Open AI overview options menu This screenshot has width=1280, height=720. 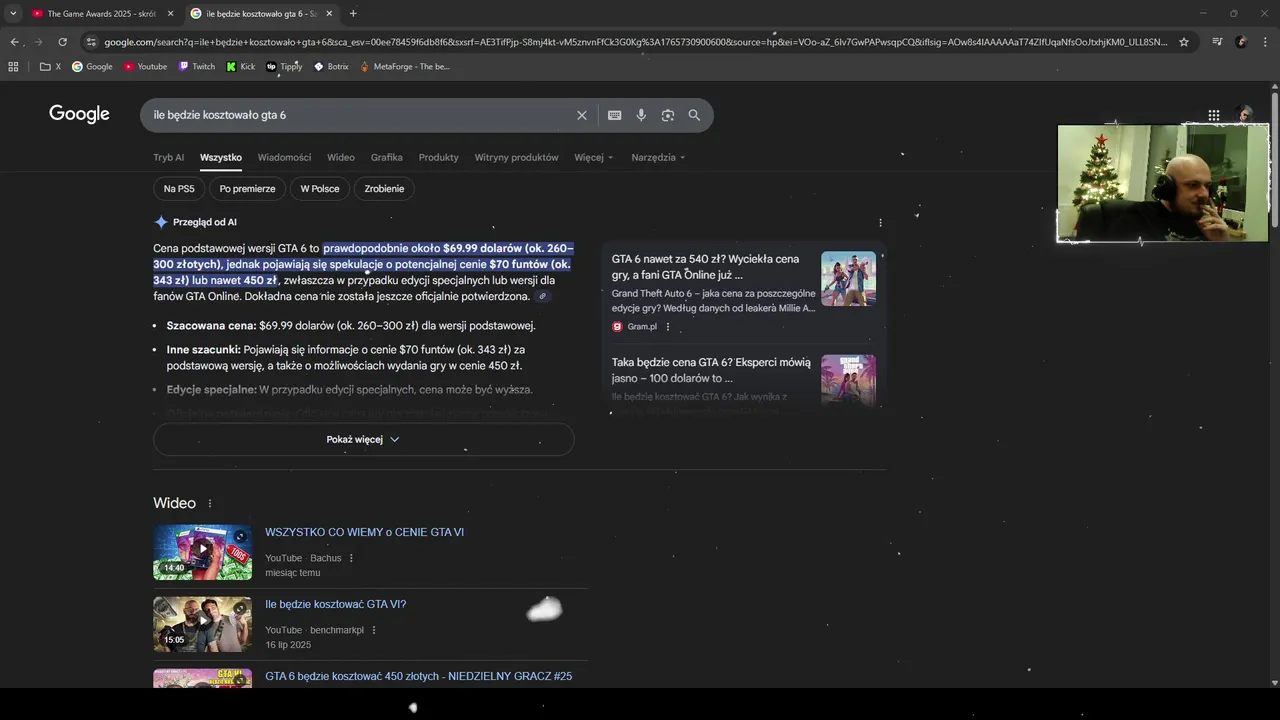[x=880, y=223]
